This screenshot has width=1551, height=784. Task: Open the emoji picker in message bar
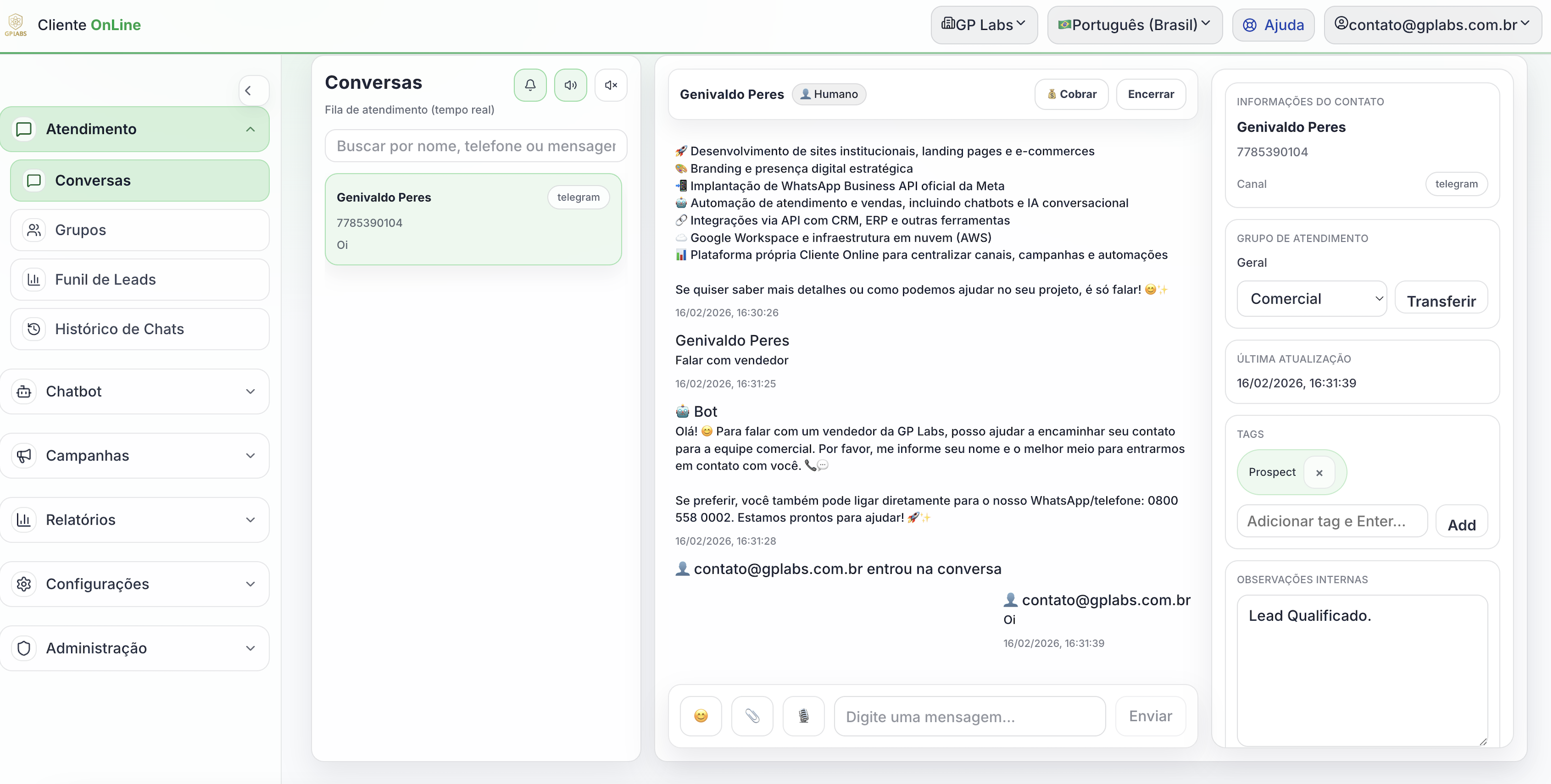[700, 715]
